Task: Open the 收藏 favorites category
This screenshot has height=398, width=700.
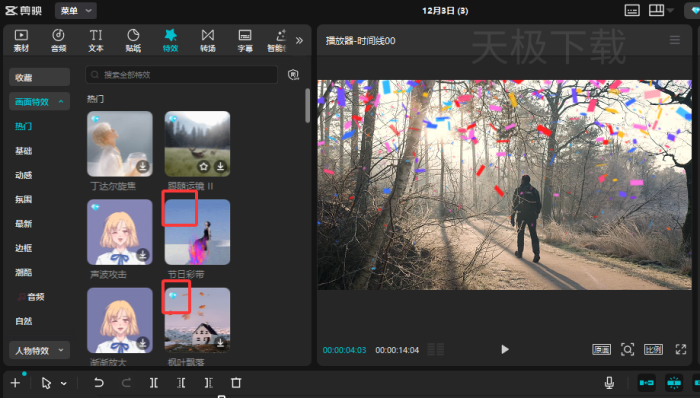Action: click(x=39, y=77)
